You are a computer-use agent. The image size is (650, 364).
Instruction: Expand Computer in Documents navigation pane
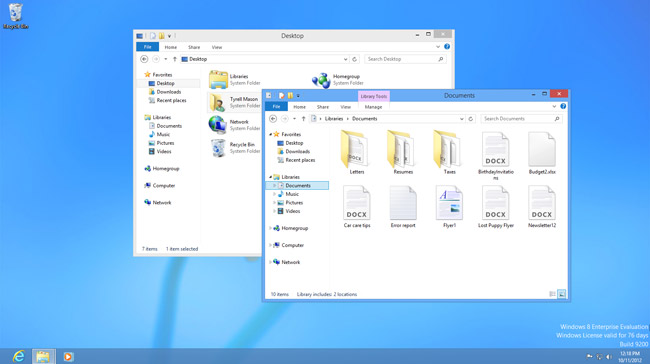point(271,245)
